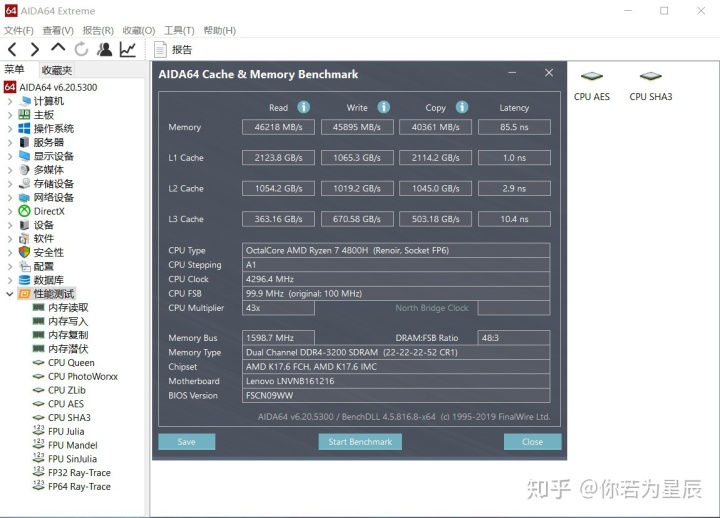
Task: Expand the 计算机 tree node
Action: coord(10,101)
